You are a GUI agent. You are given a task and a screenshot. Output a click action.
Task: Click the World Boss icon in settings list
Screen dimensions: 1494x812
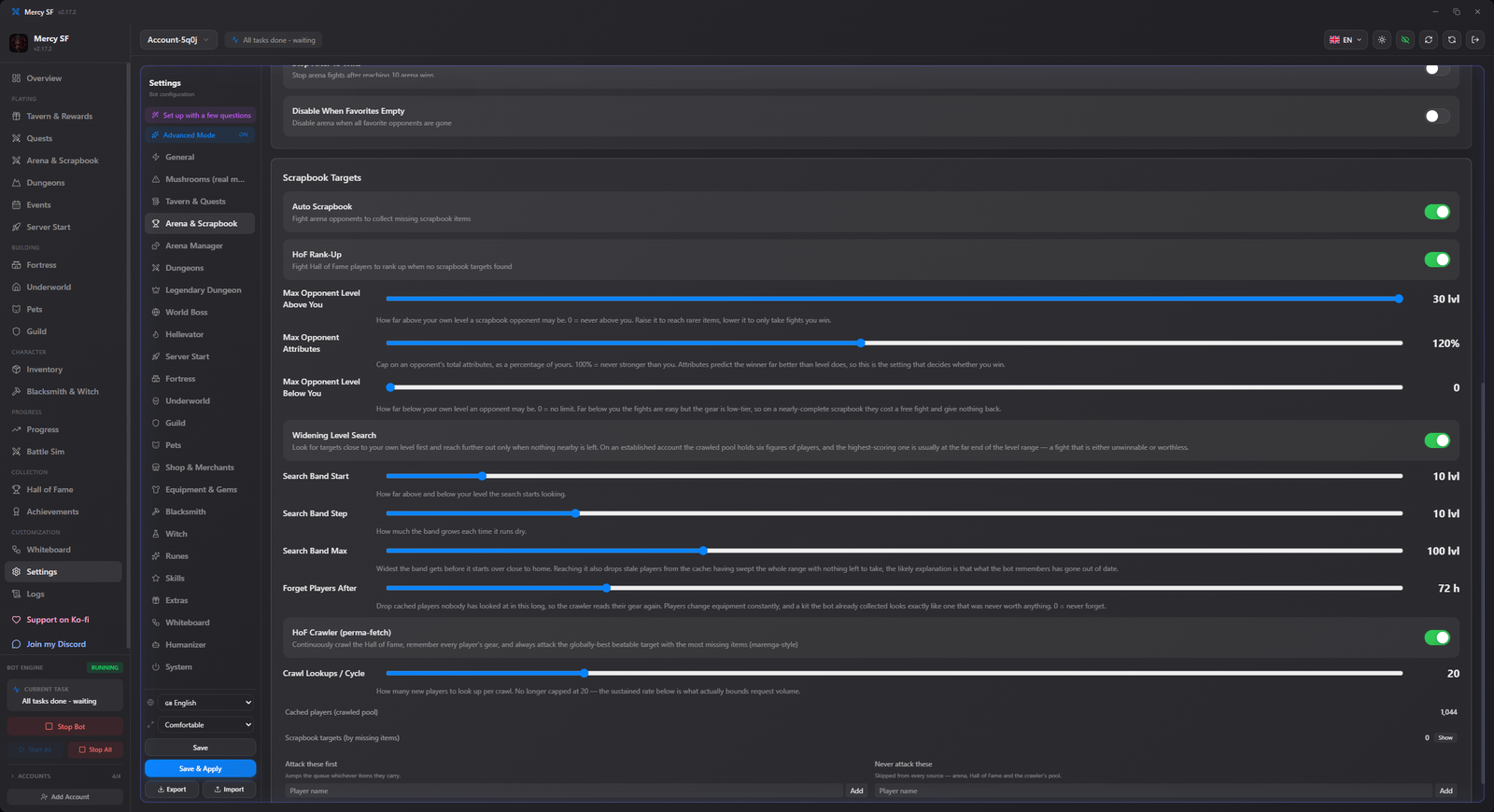click(x=156, y=313)
